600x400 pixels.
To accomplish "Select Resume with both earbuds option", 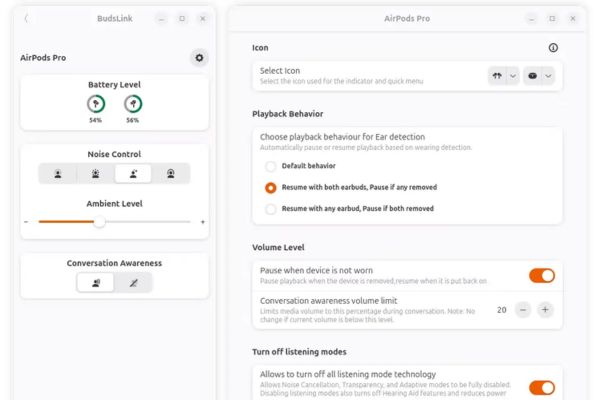I will tap(271, 188).
